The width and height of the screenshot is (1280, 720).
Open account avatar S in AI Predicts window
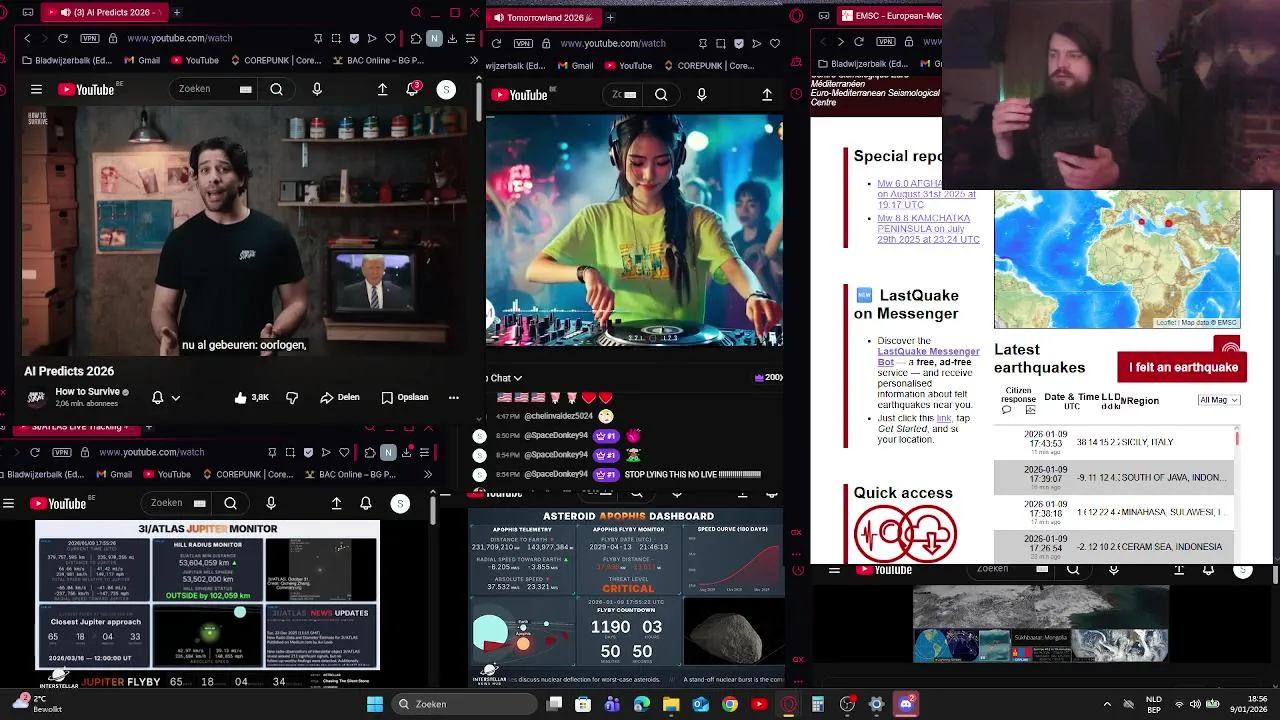click(x=446, y=89)
